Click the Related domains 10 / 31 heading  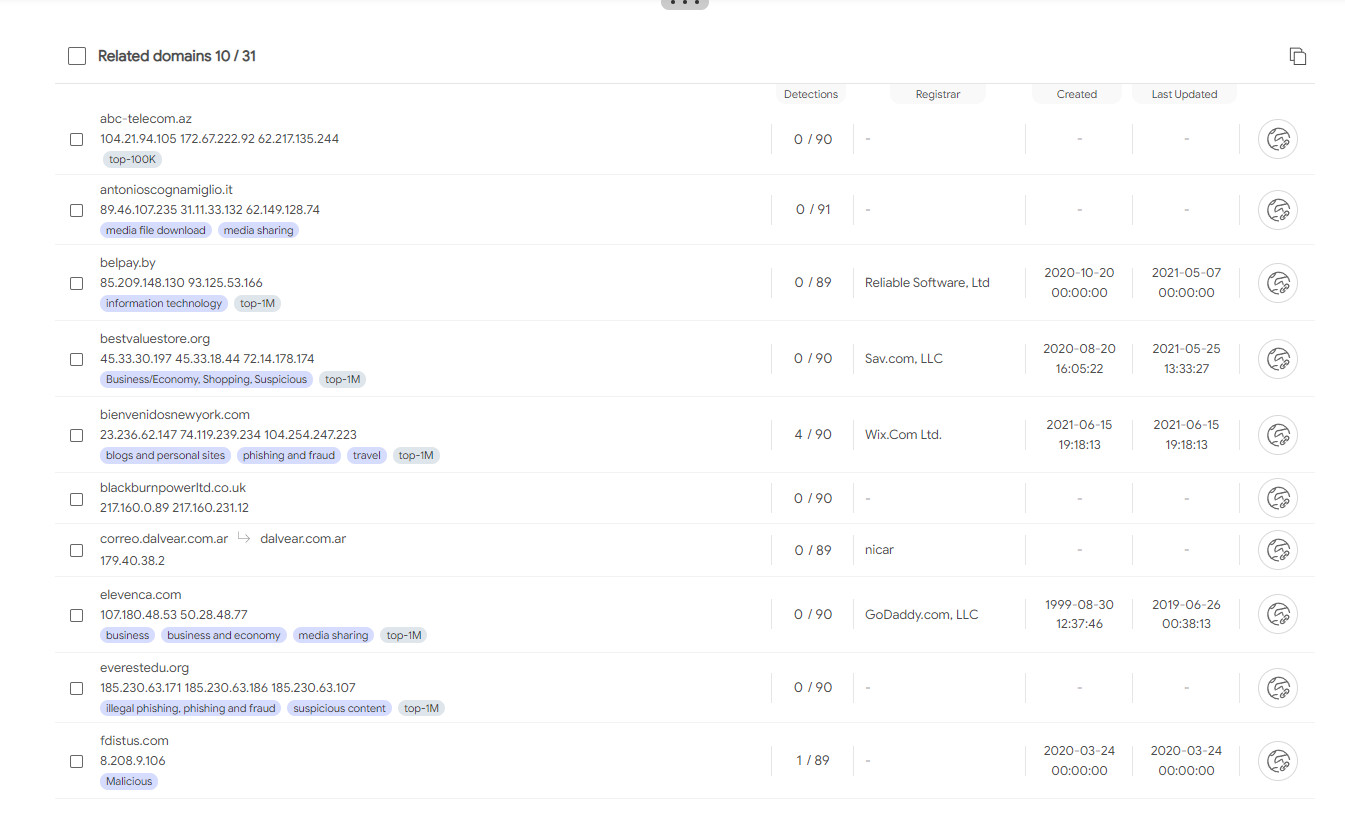point(177,56)
